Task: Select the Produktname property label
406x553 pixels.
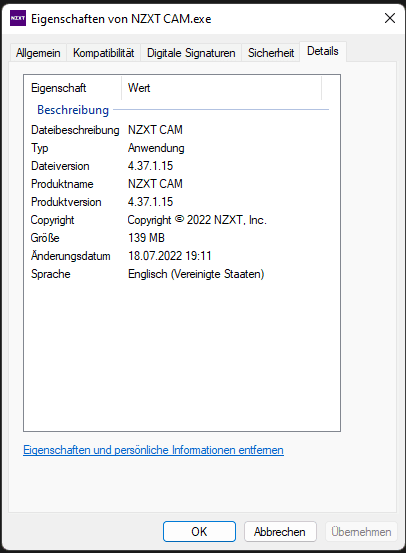Action: tap(62, 184)
